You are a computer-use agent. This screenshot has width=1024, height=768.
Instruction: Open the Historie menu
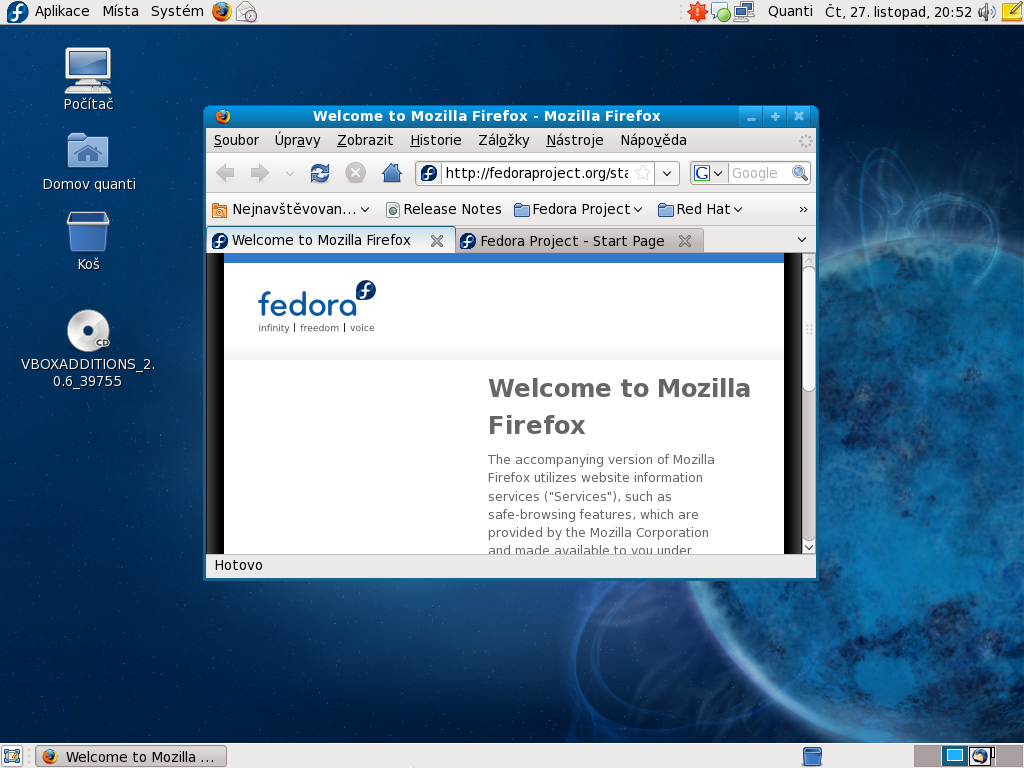click(436, 140)
